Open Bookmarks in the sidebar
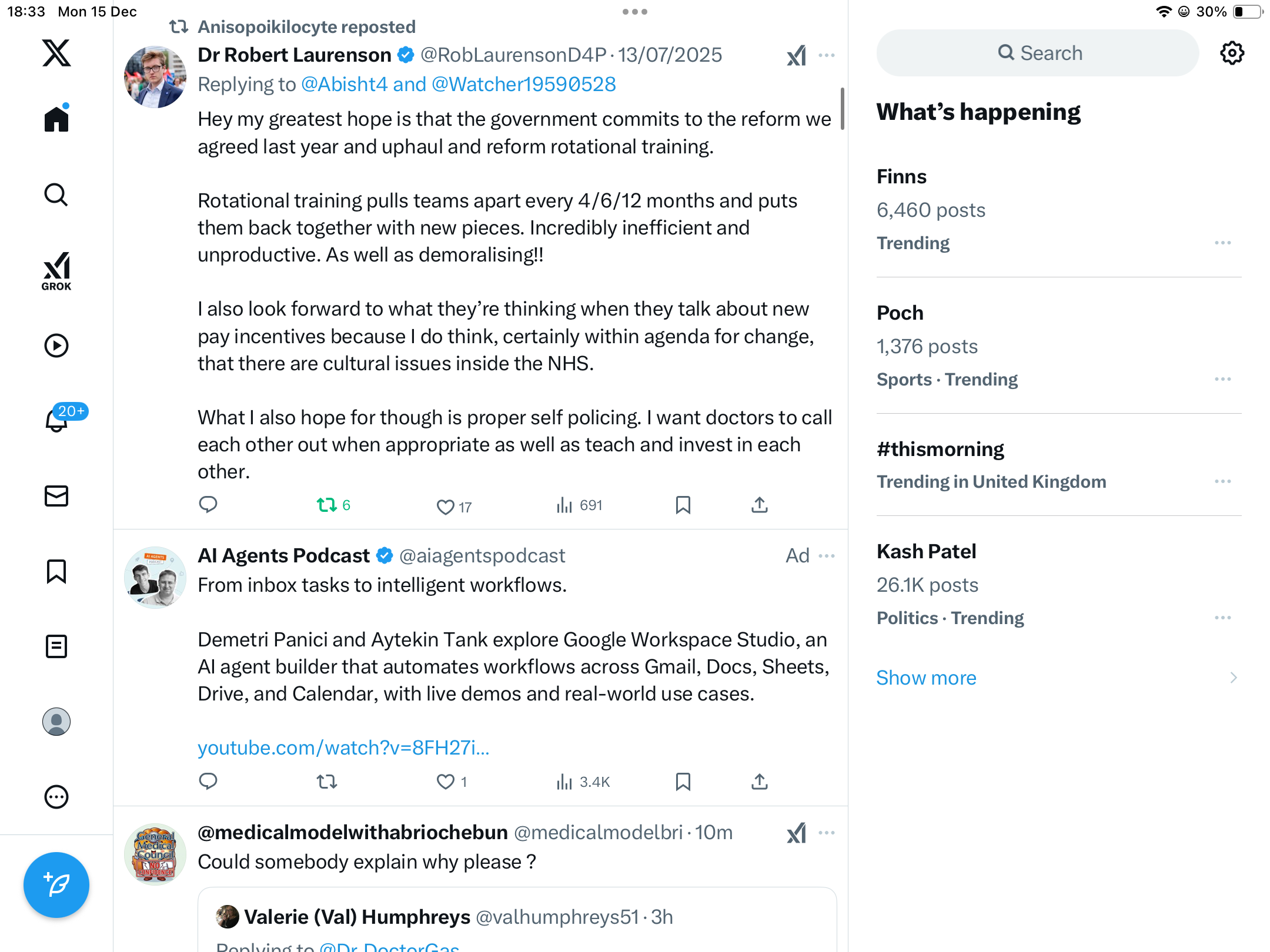 (56, 571)
